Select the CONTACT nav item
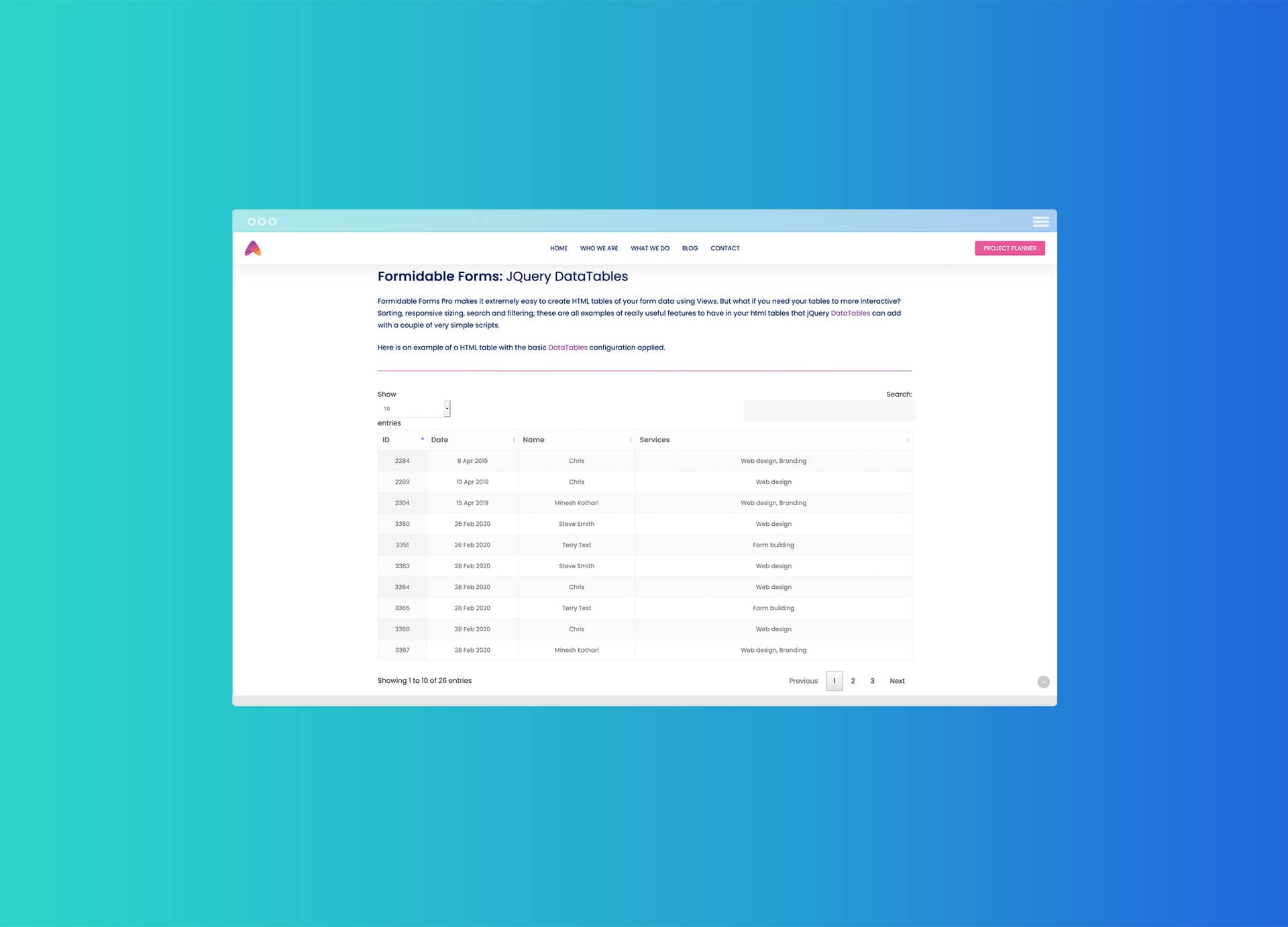Screen dimensions: 1288x927 click(724, 248)
